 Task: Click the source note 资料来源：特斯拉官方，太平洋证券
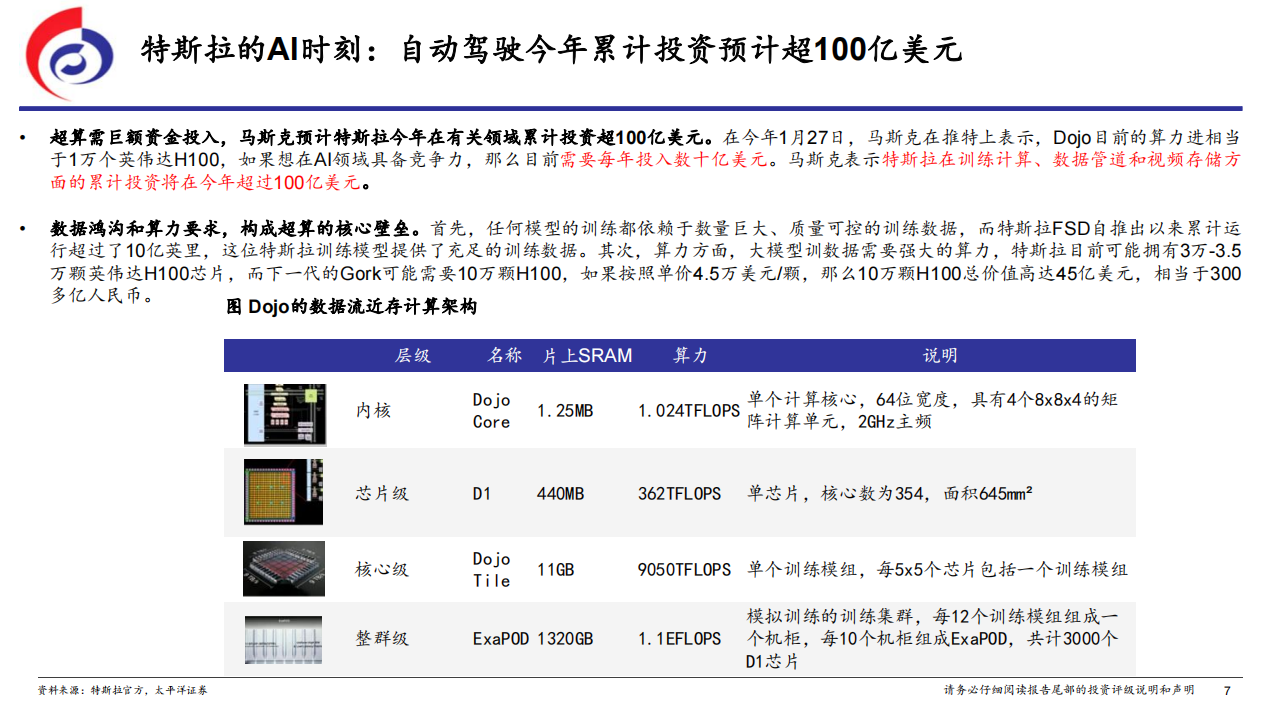122,690
